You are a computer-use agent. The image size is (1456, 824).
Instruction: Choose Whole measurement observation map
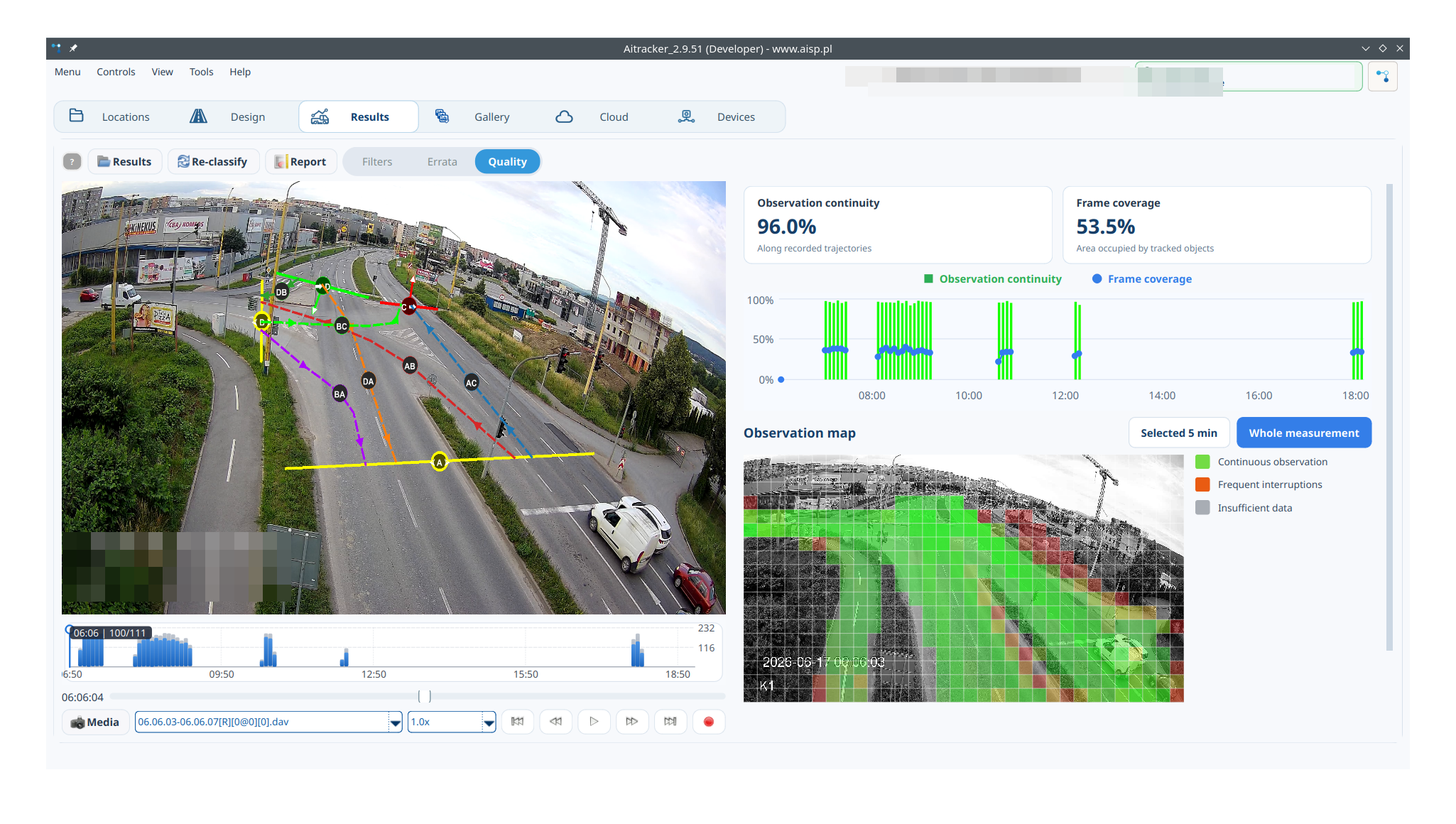(x=1304, y=433)
